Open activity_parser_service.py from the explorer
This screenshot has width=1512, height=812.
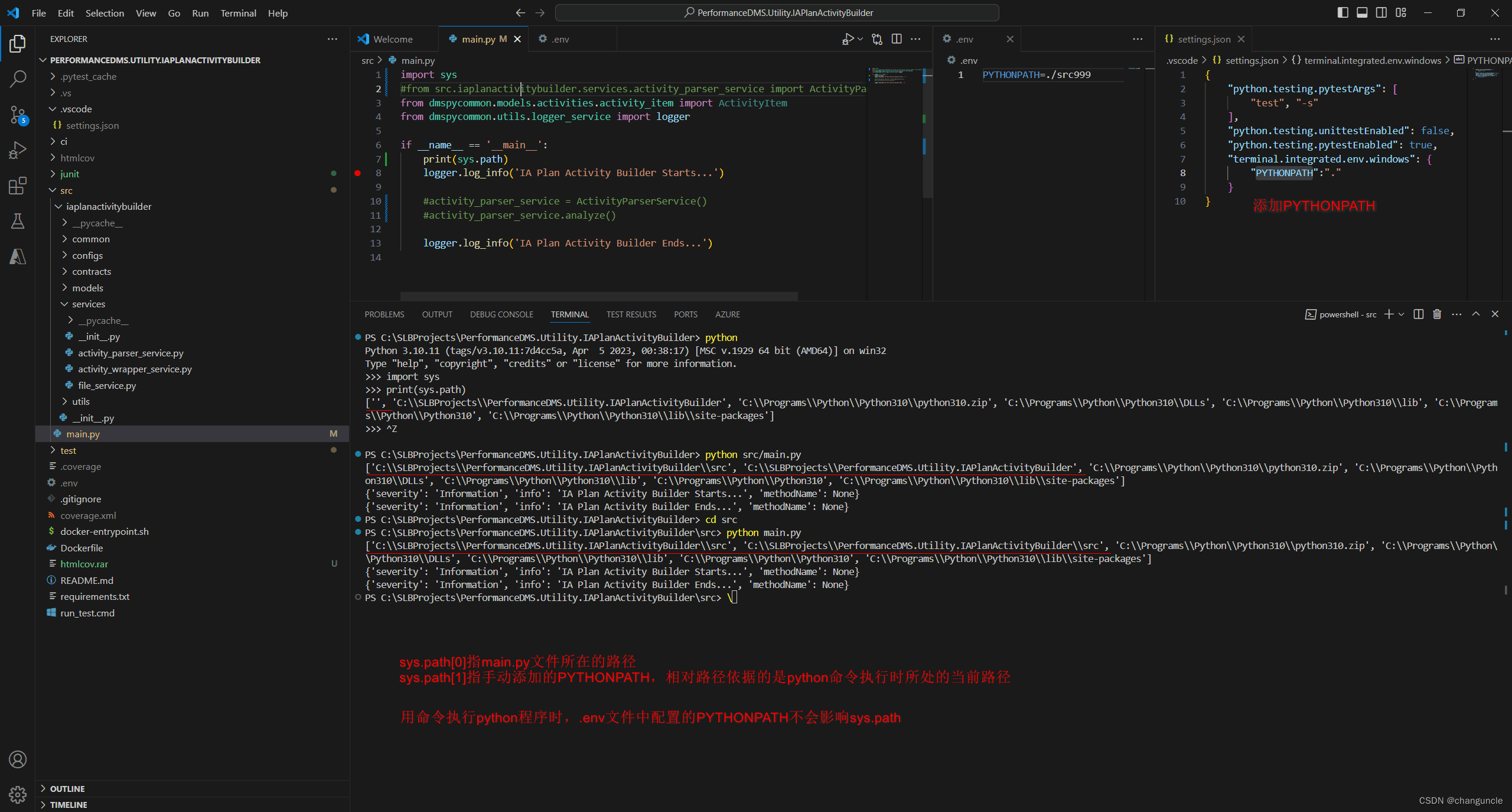(131, 353)
